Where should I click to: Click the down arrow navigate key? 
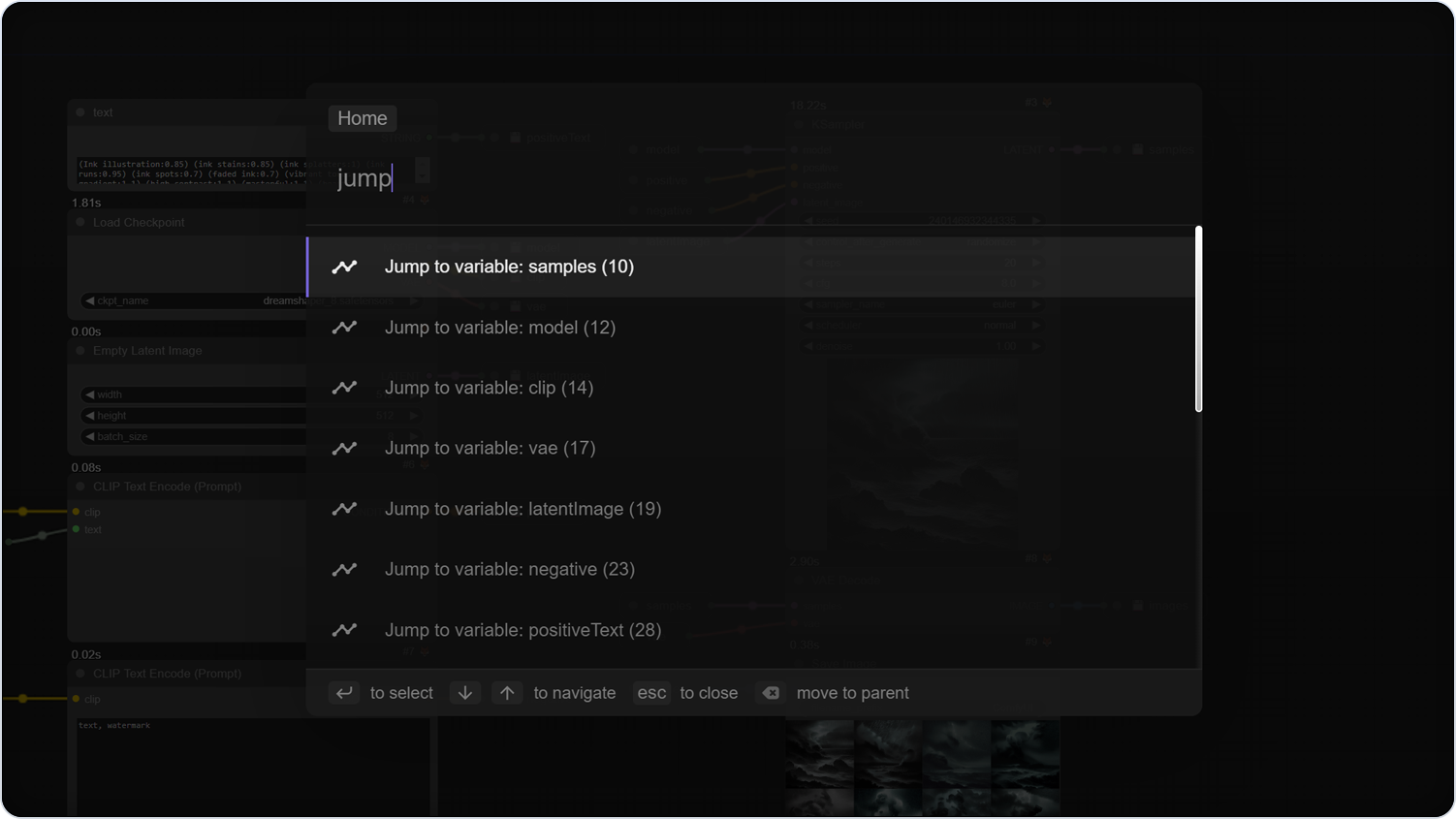(x=465, y=693)
